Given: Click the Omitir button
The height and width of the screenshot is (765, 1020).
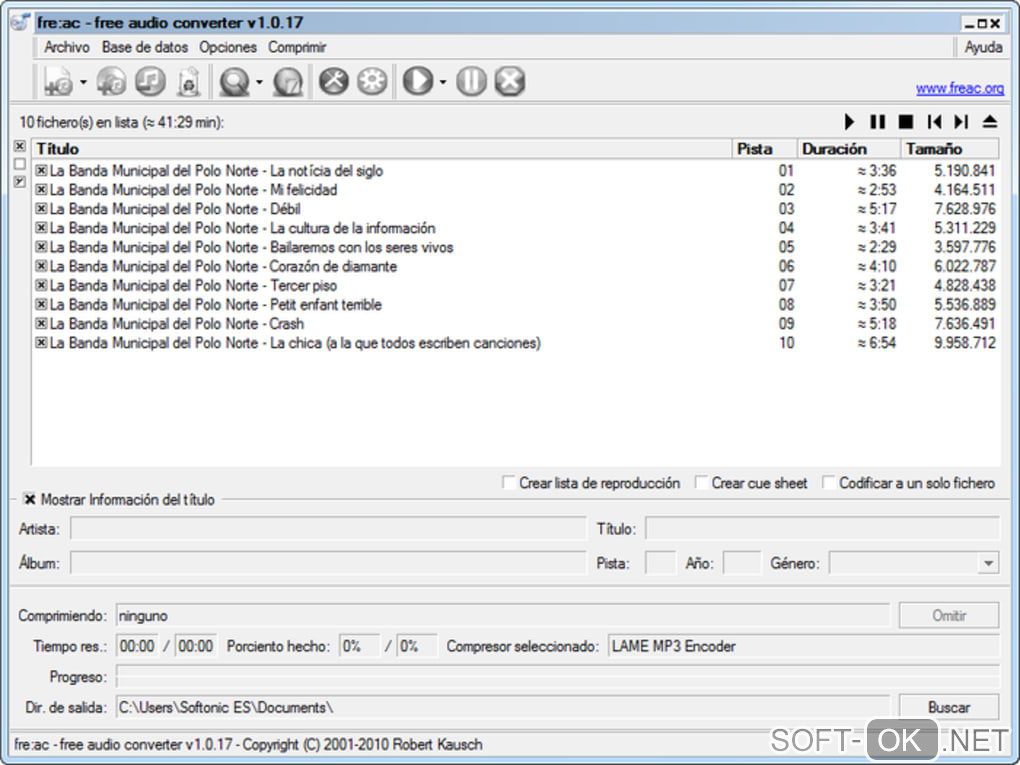Looking at the screenshot, I should pyautogui.click(x=948, y=615).
